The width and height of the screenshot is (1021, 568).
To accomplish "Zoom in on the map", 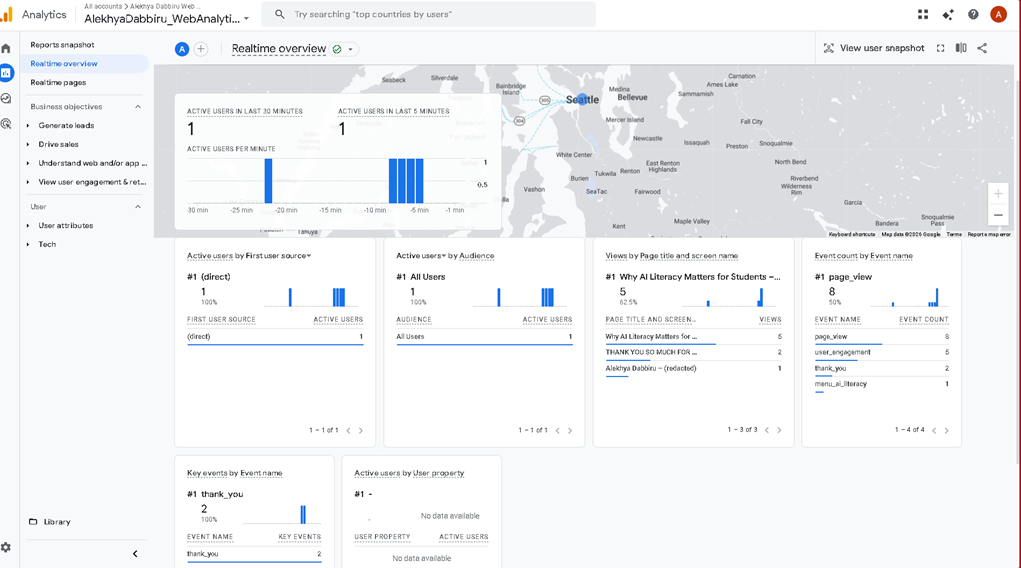I will [x=998, y=193].
